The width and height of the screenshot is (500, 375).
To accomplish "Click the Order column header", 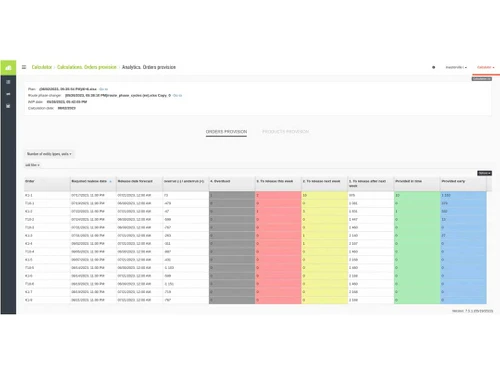I will [x=47, y=183].
